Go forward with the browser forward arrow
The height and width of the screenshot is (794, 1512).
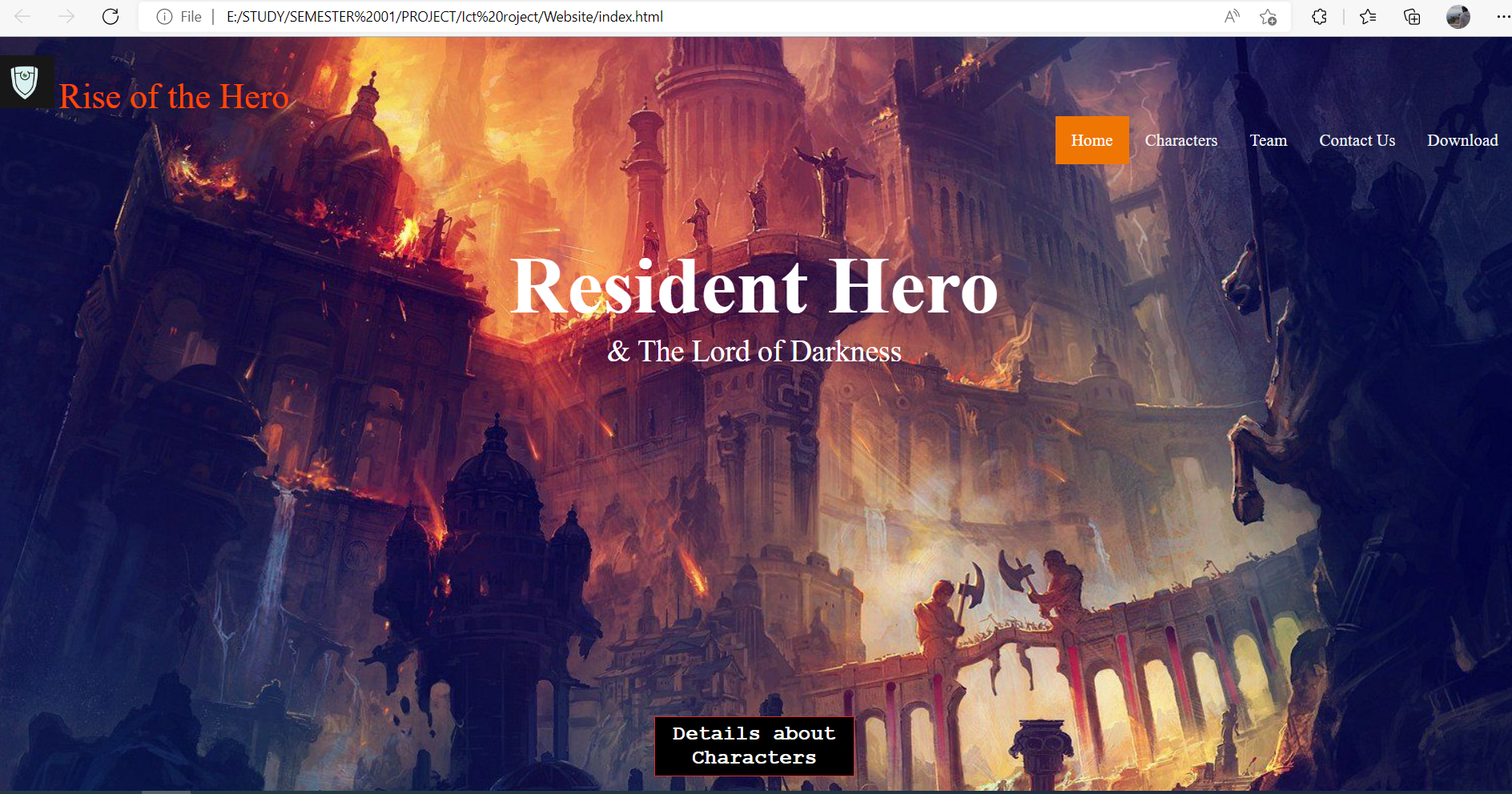[x=66, y=17]
